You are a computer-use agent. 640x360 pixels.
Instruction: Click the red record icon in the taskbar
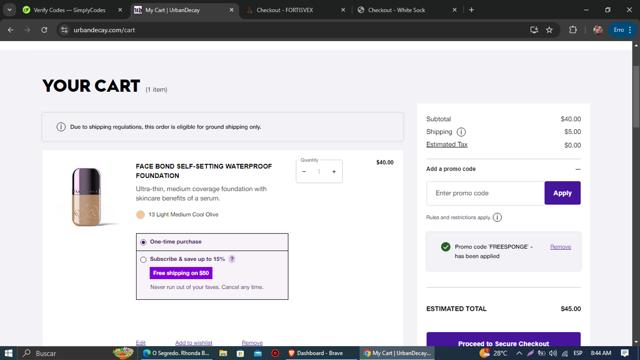pos(275,353)
